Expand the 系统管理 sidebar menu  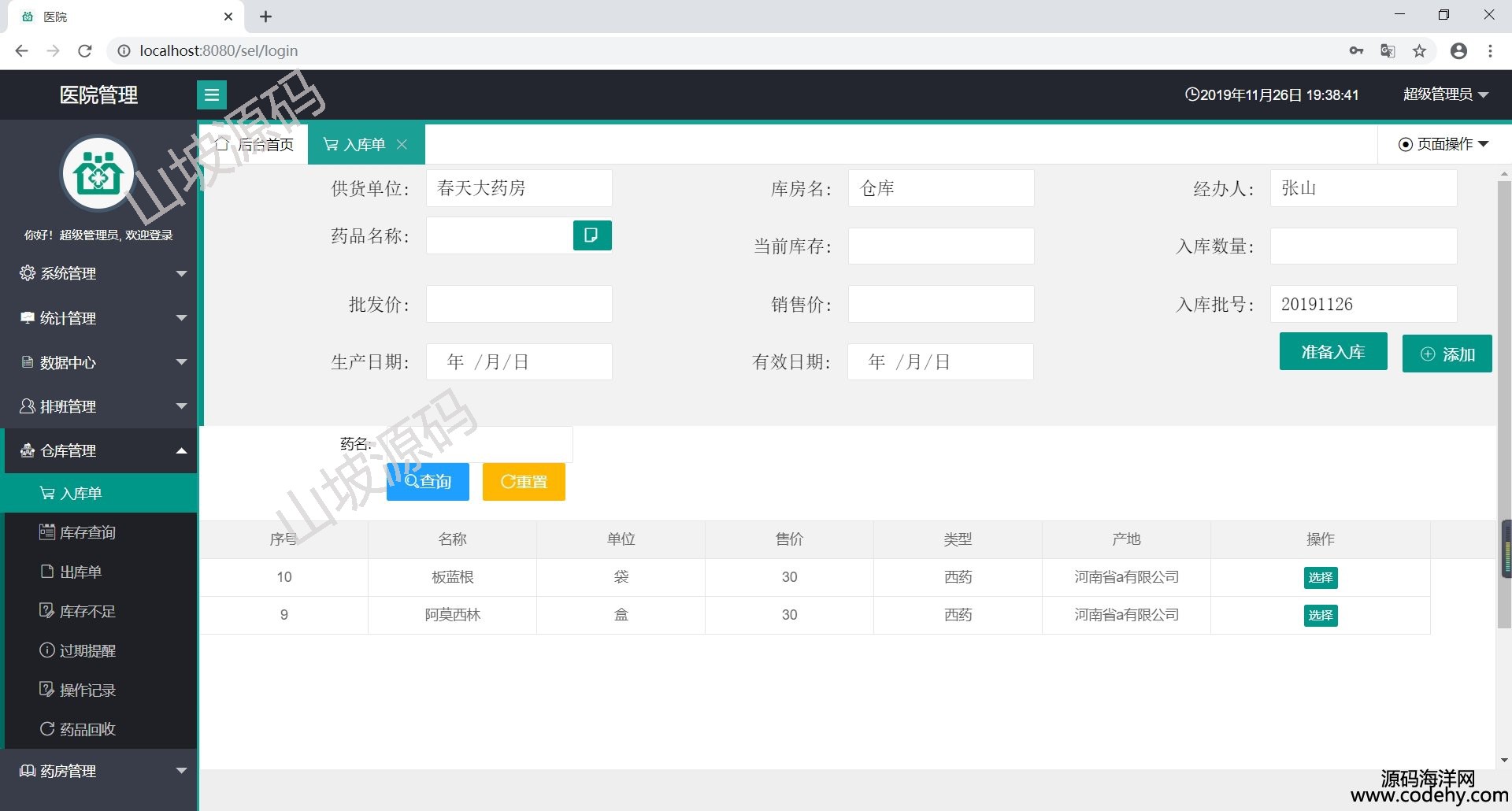click(98, 273)
